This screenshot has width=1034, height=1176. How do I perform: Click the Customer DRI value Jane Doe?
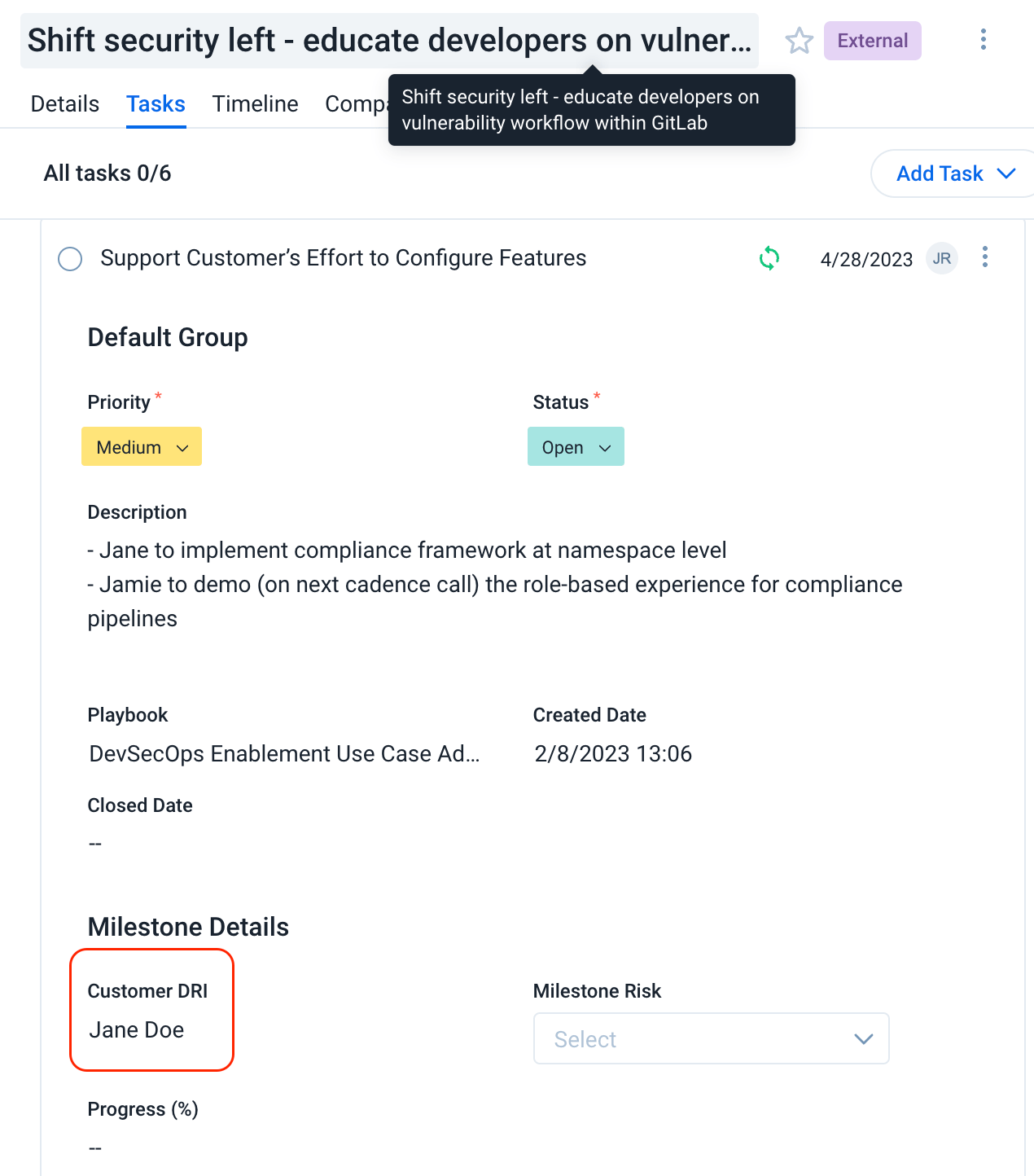coord(137,1030)
